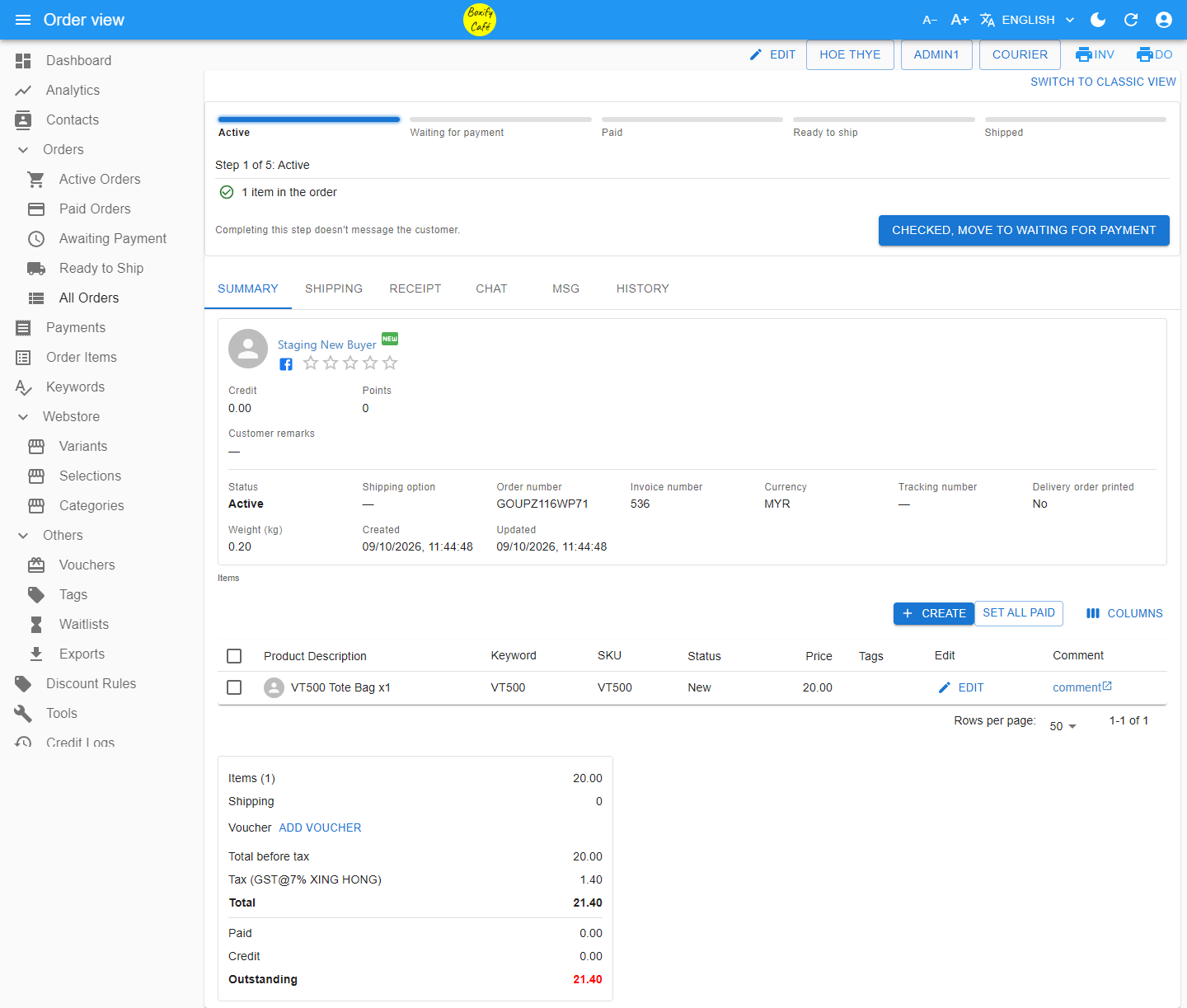Click the Boxify Café logo
Screen dimensions: 1187x1008
pyautogui.click(x=480, y=20)
